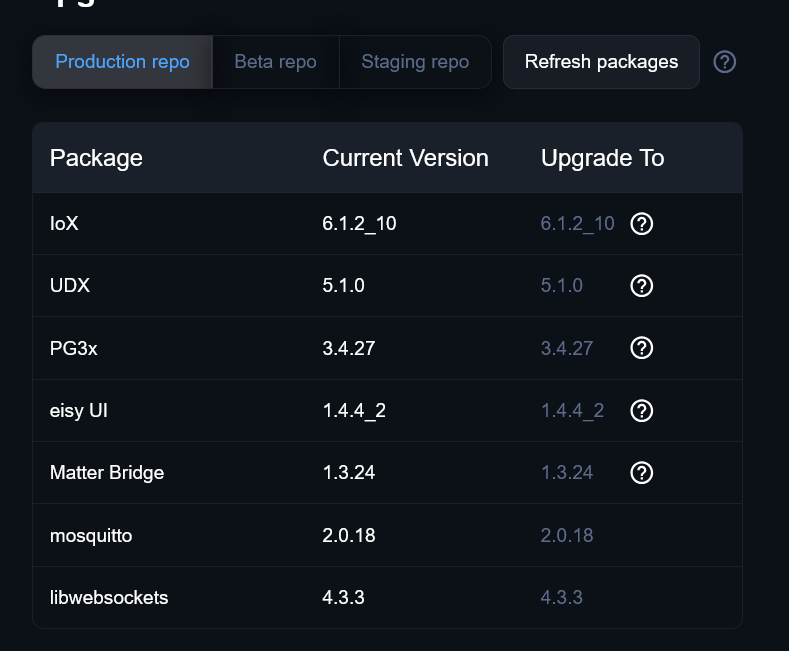Click Matter Bridge upgrade version 1.3.24
Viewport: 789px width, 651px height.
pyautogui.click(x=567, y=472)
